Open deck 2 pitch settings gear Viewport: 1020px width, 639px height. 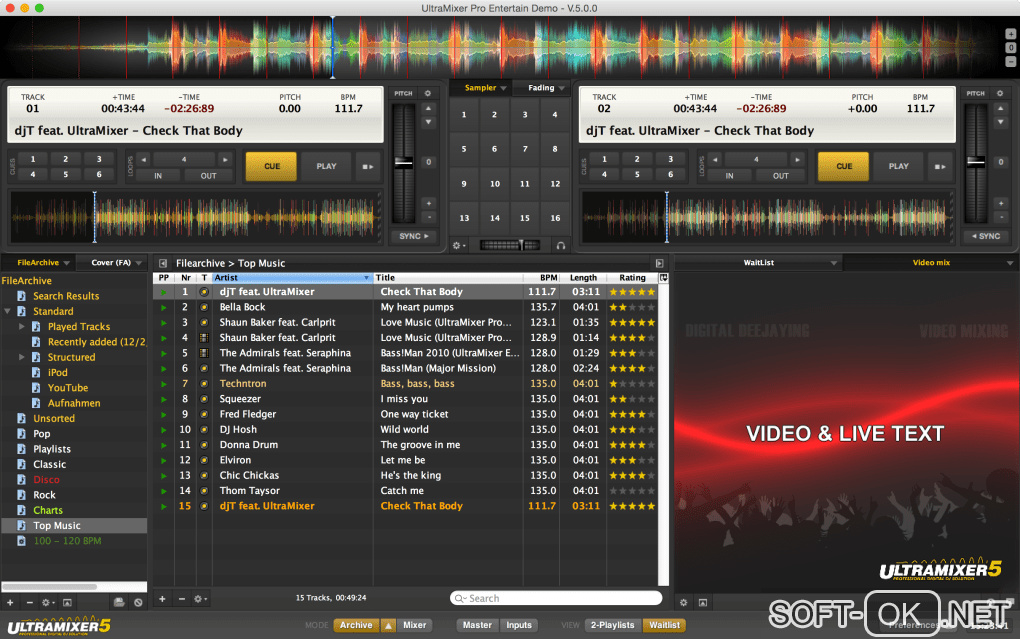tap(1000, 93)
